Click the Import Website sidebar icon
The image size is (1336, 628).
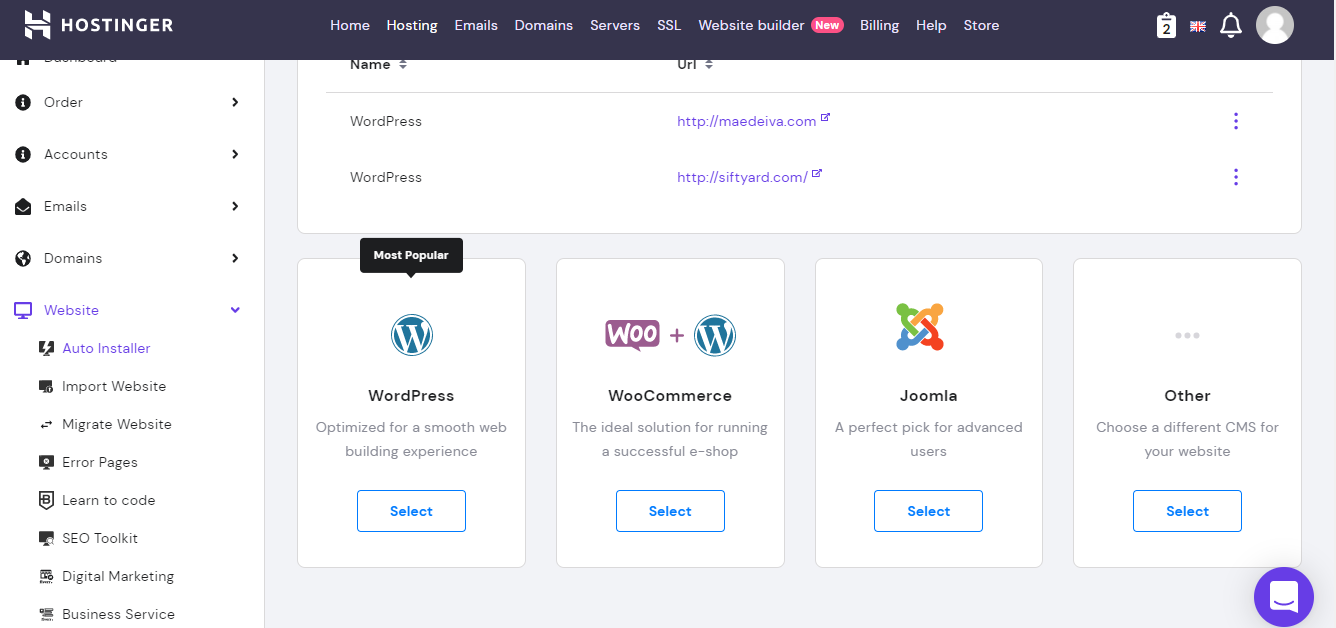pyautogui.click(x=46, y=386)
